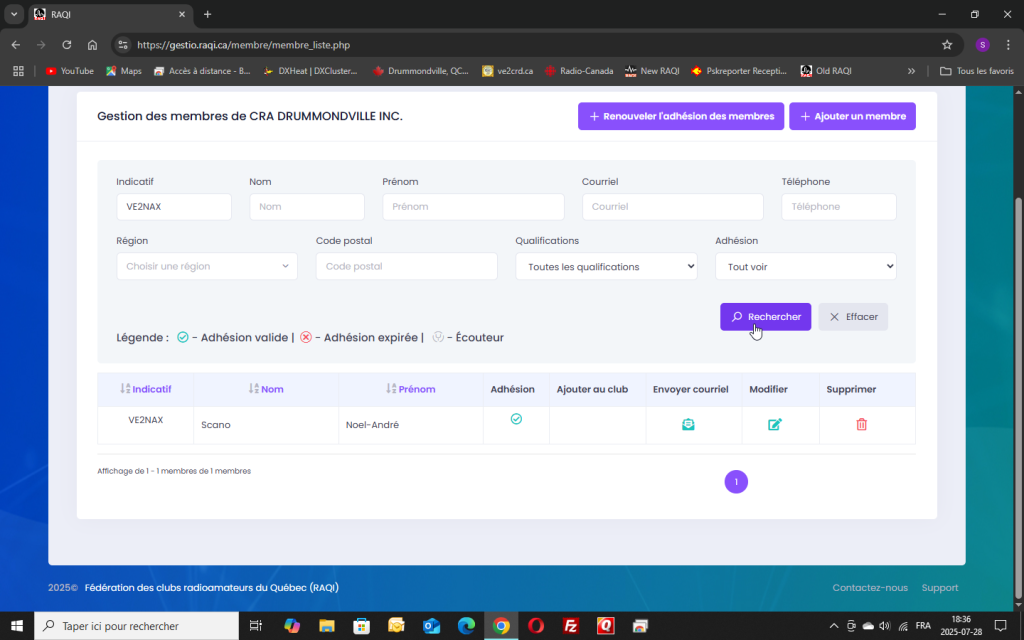The height and width of the screenshot is (640, 1024).
Task: Open a new browser tab
Action: pos(208,15)
